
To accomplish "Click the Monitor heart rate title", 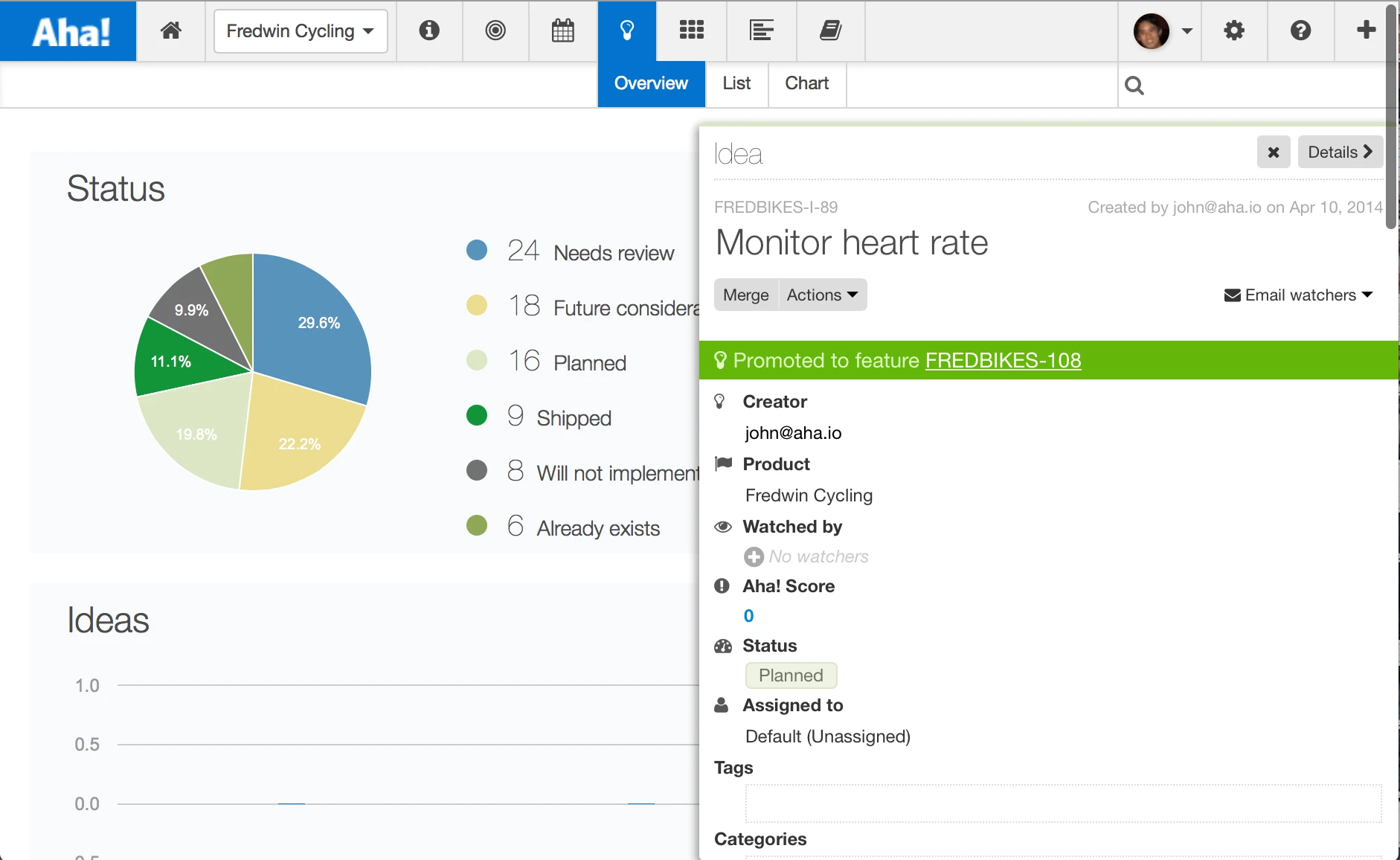I will click(852, 243).
